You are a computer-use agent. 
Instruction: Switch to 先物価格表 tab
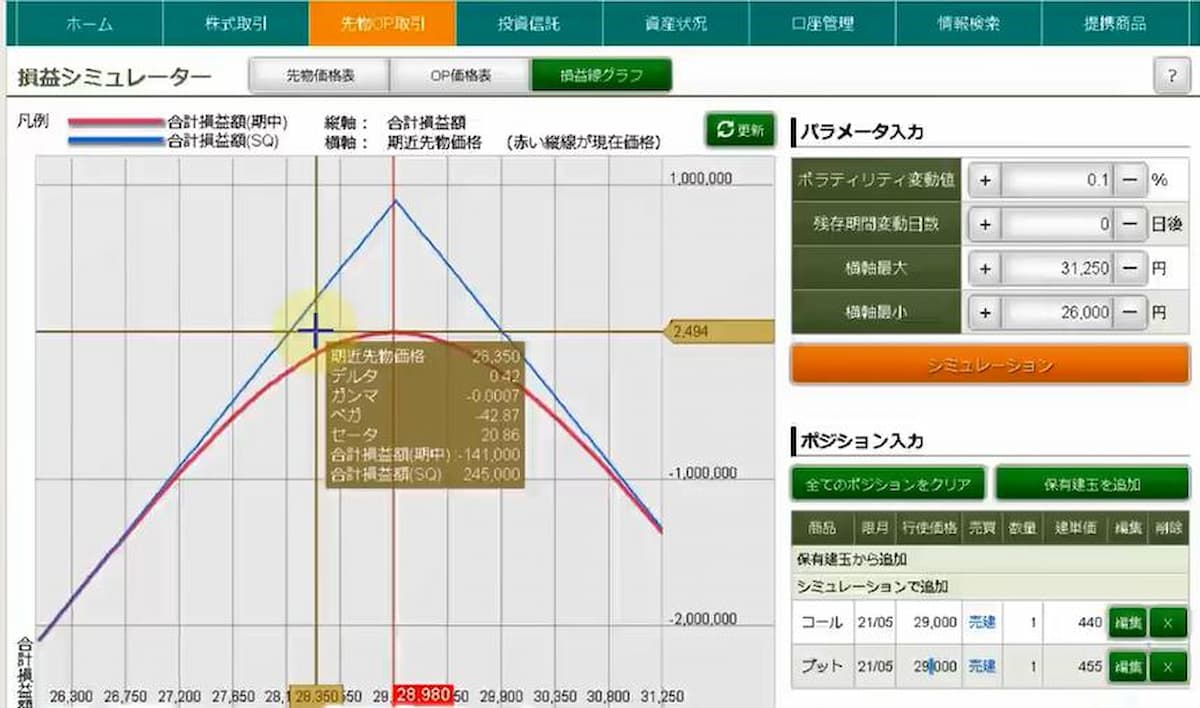point(319,75)
